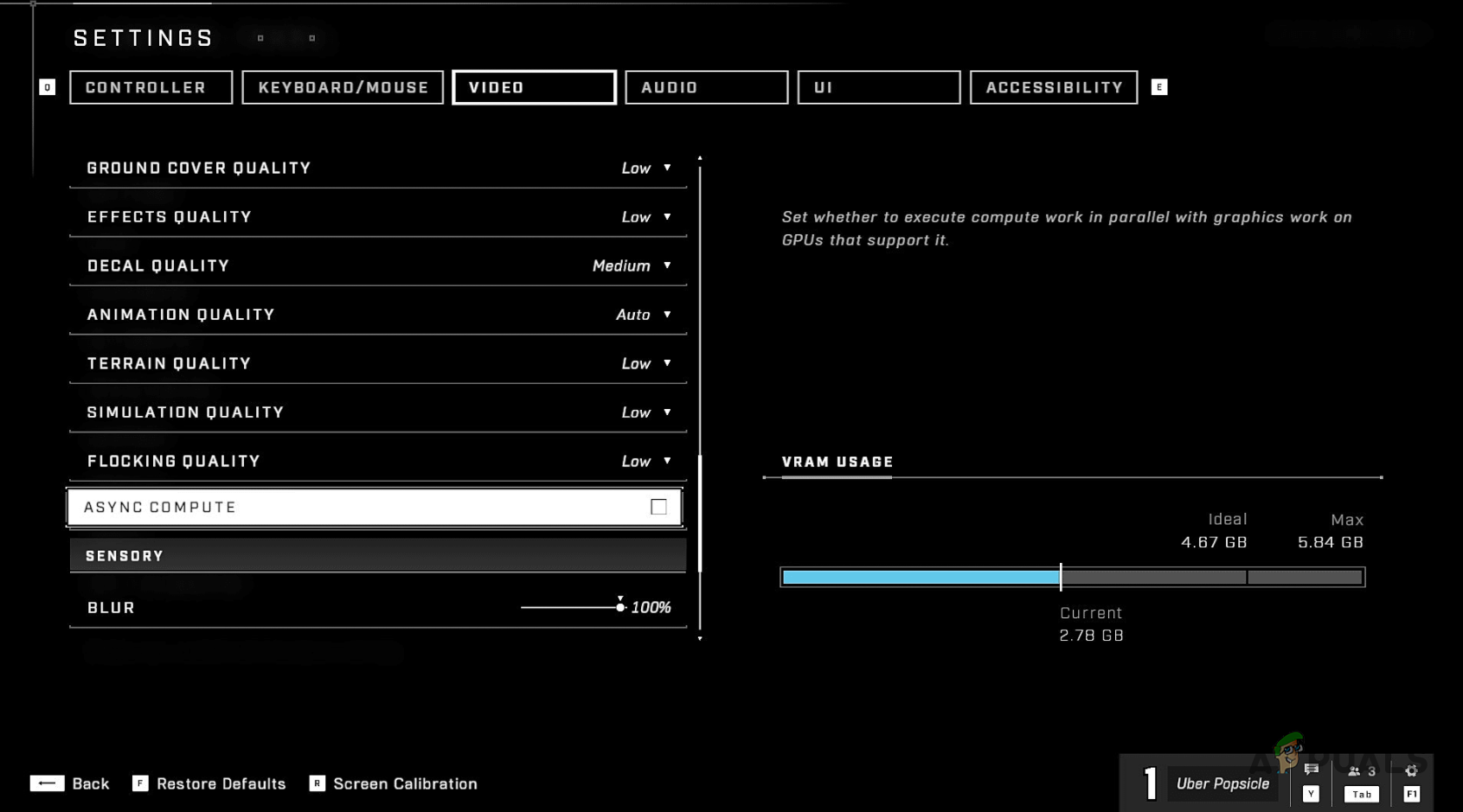Enable the Async Compute checkbox

click(x=658, y=507)
